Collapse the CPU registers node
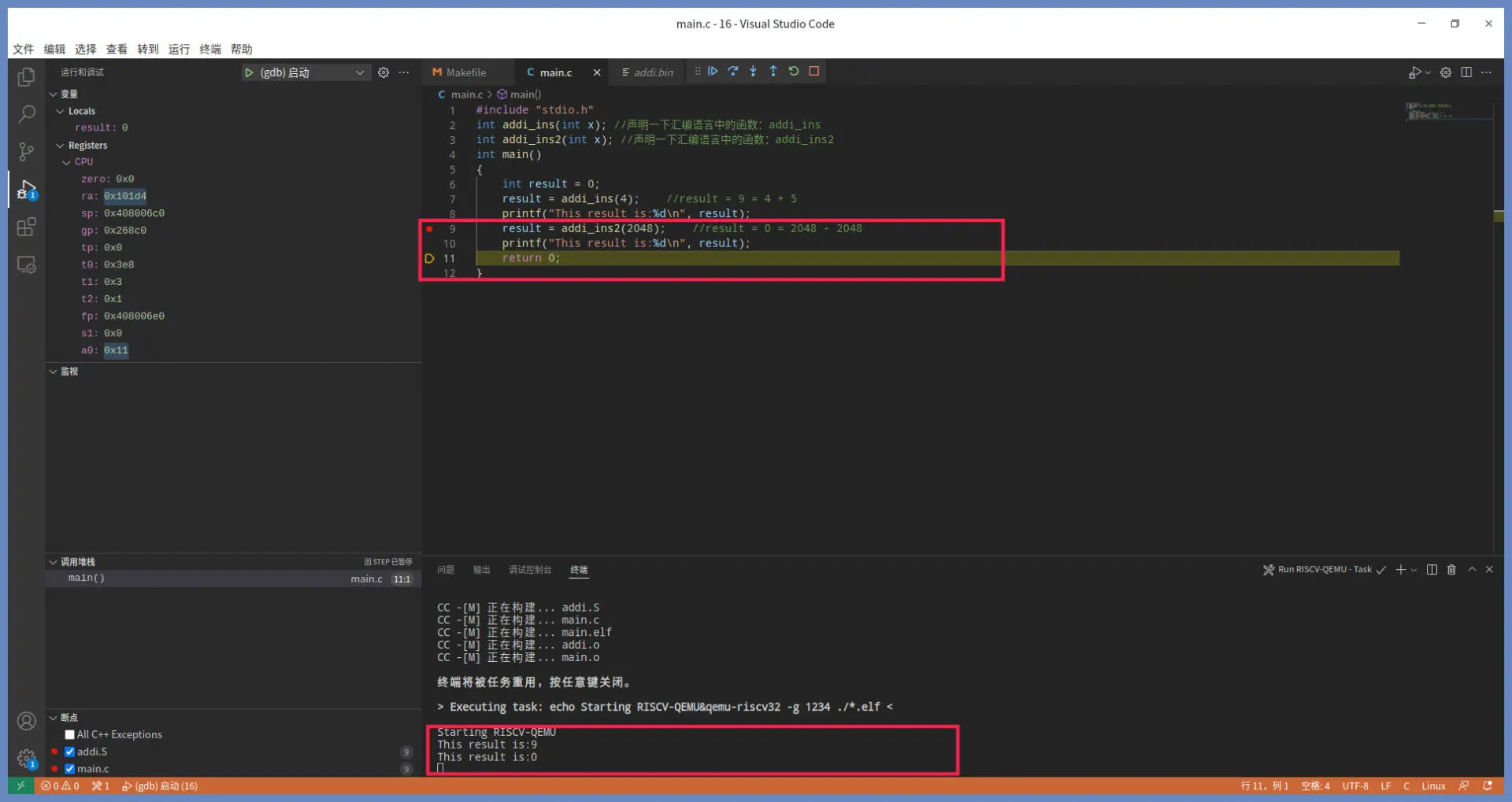1512x802 pixels. point(66,162)
